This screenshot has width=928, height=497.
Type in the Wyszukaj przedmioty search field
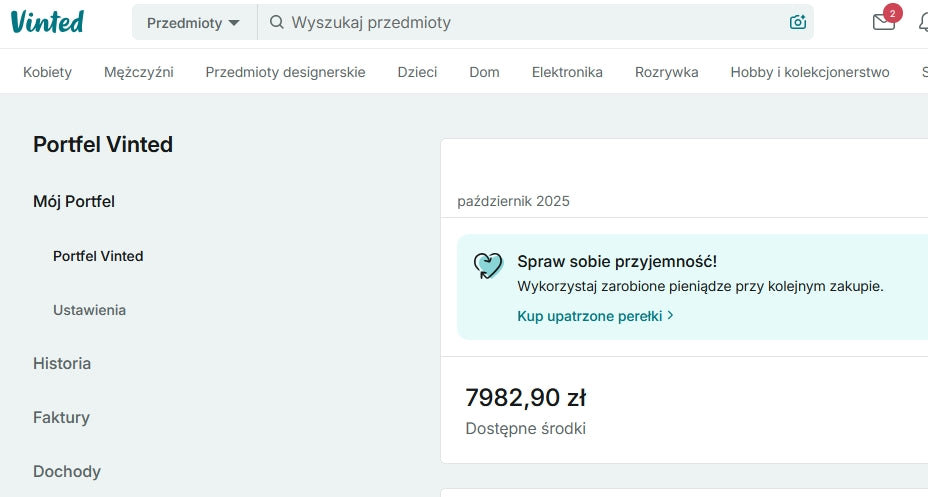[530, 22]
